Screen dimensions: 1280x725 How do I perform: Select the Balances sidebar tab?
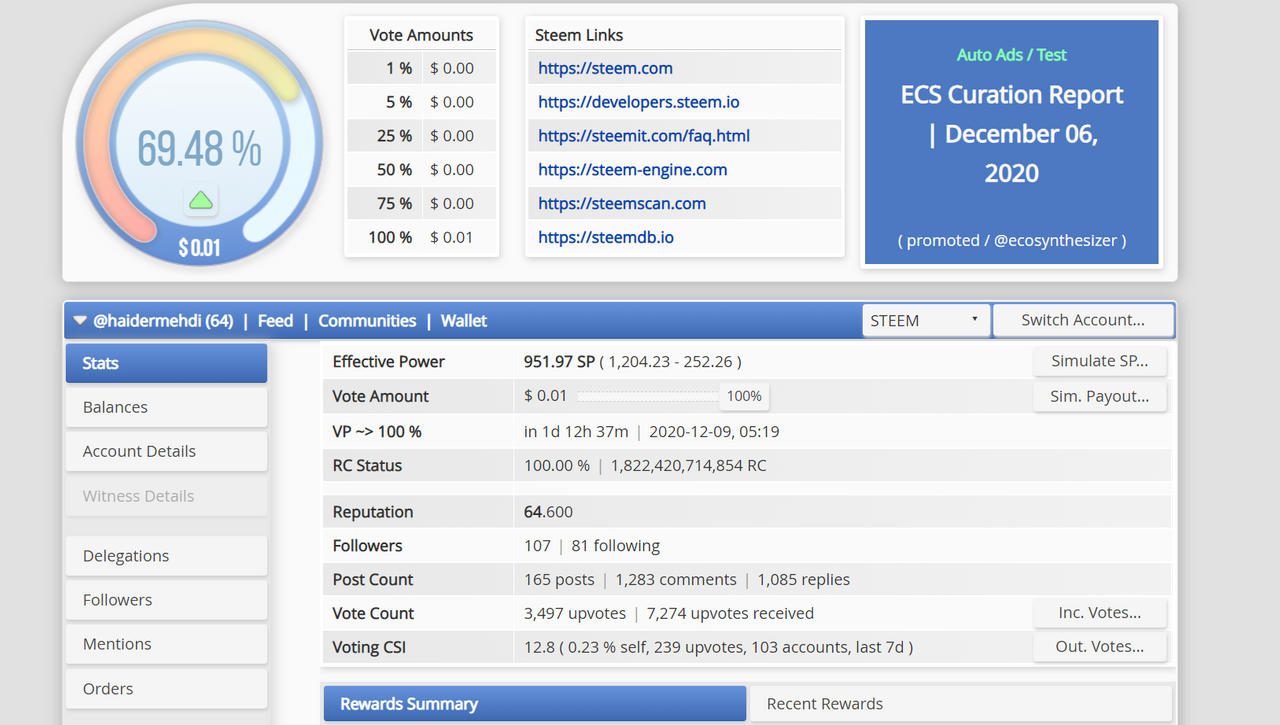point(166,407)
